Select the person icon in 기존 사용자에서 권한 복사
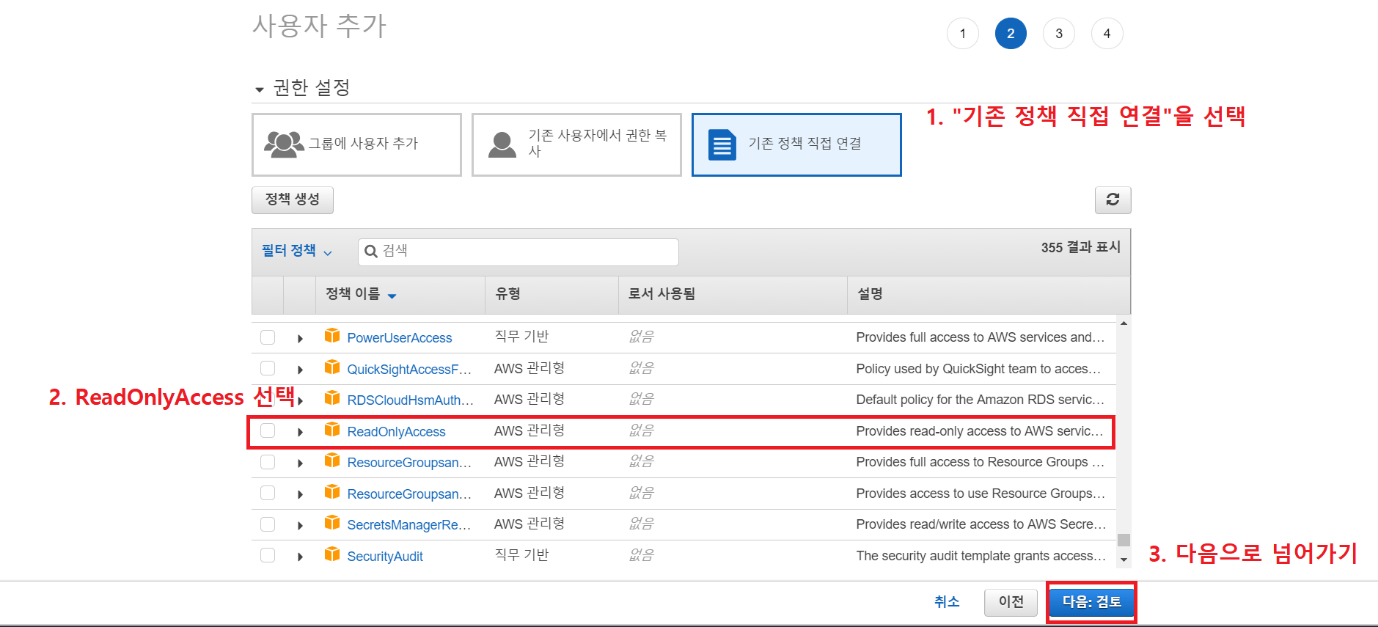This screenshot has width=1378, height=627. click(x=502, y=144)
